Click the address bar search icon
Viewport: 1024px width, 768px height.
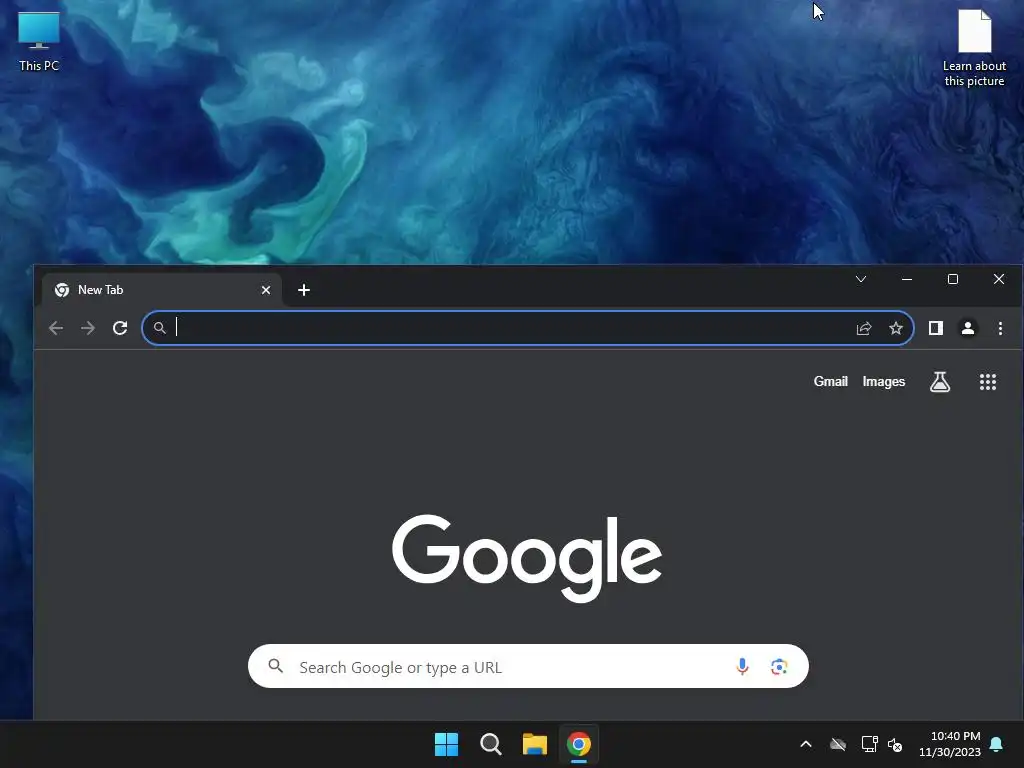(x=159, y=328)
